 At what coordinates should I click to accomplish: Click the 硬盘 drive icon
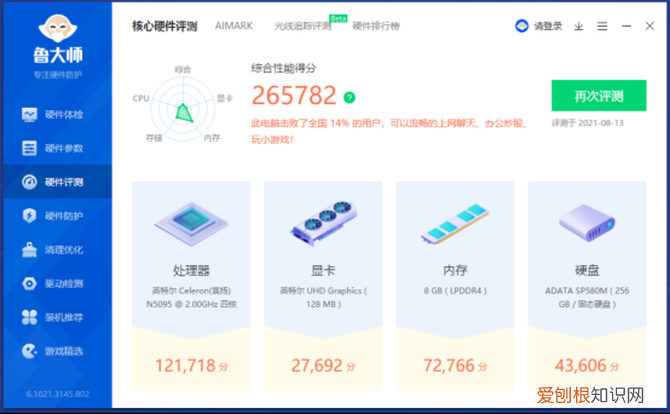tap(587, 223)
